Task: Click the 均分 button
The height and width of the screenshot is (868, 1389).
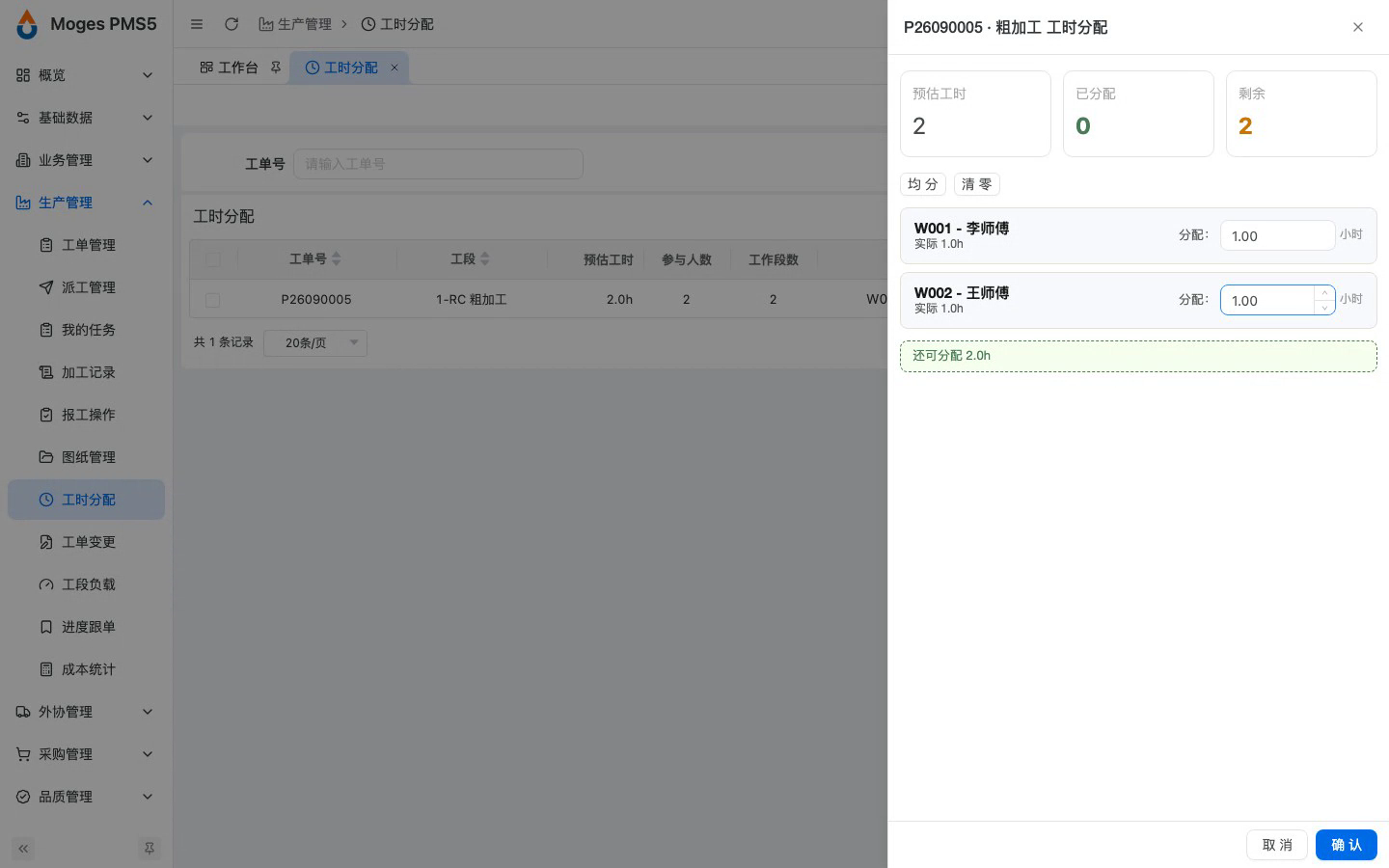Action: (x=923, y=184)
